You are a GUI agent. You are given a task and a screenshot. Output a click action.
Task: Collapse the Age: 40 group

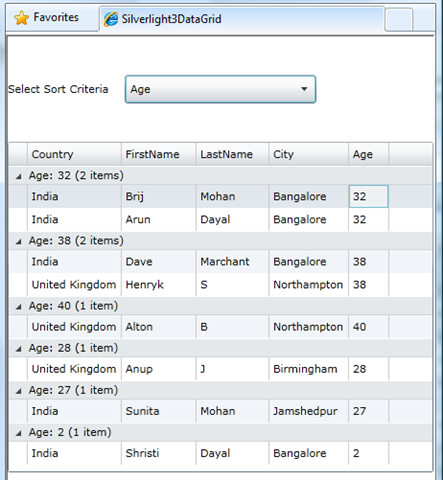(19, 307)
